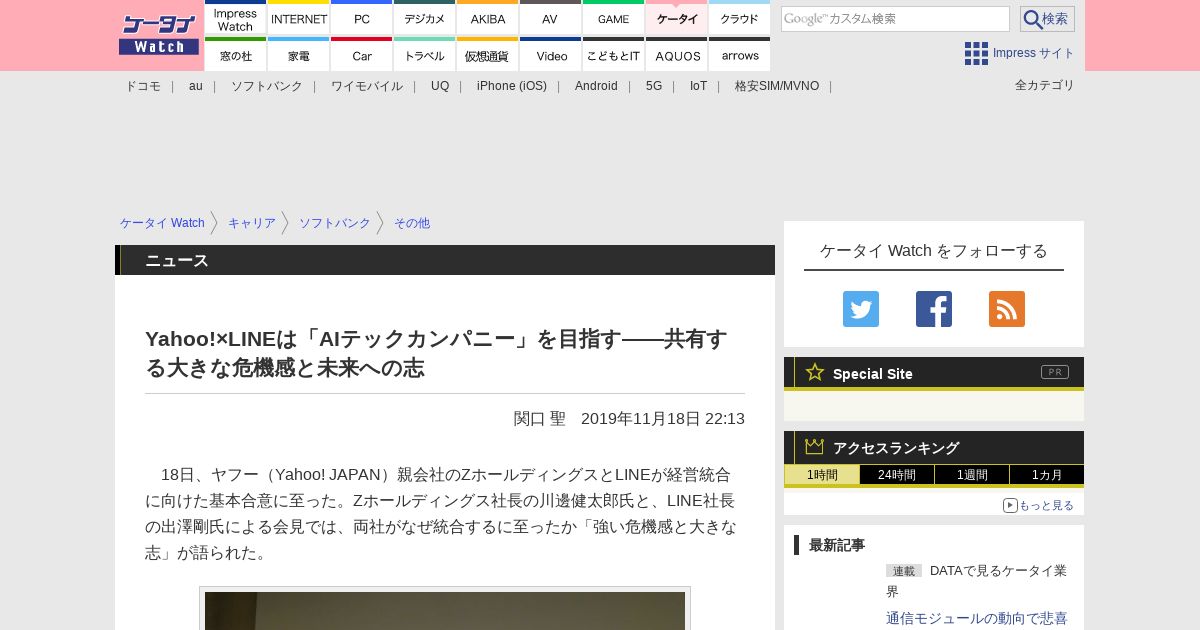The width and height of the screenshot is (1200, 630).
Task: Select the 1カ月 ranking tab
Action: coord(1047,475)
